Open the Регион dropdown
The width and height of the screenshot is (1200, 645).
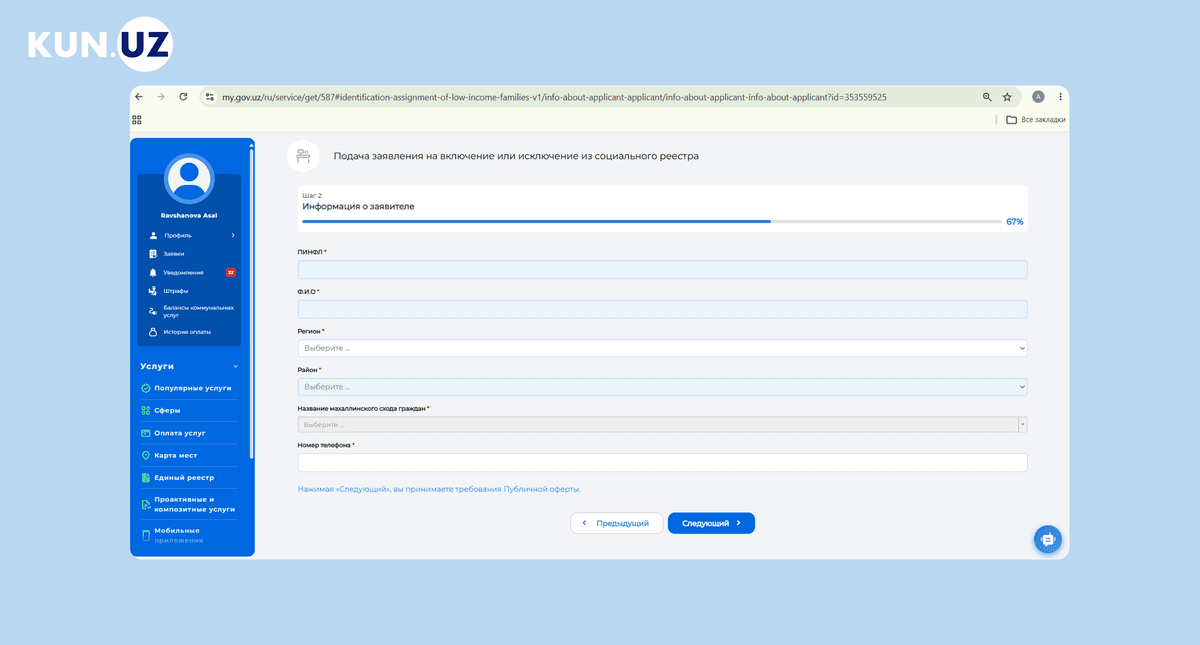click(x=662, y=348)
